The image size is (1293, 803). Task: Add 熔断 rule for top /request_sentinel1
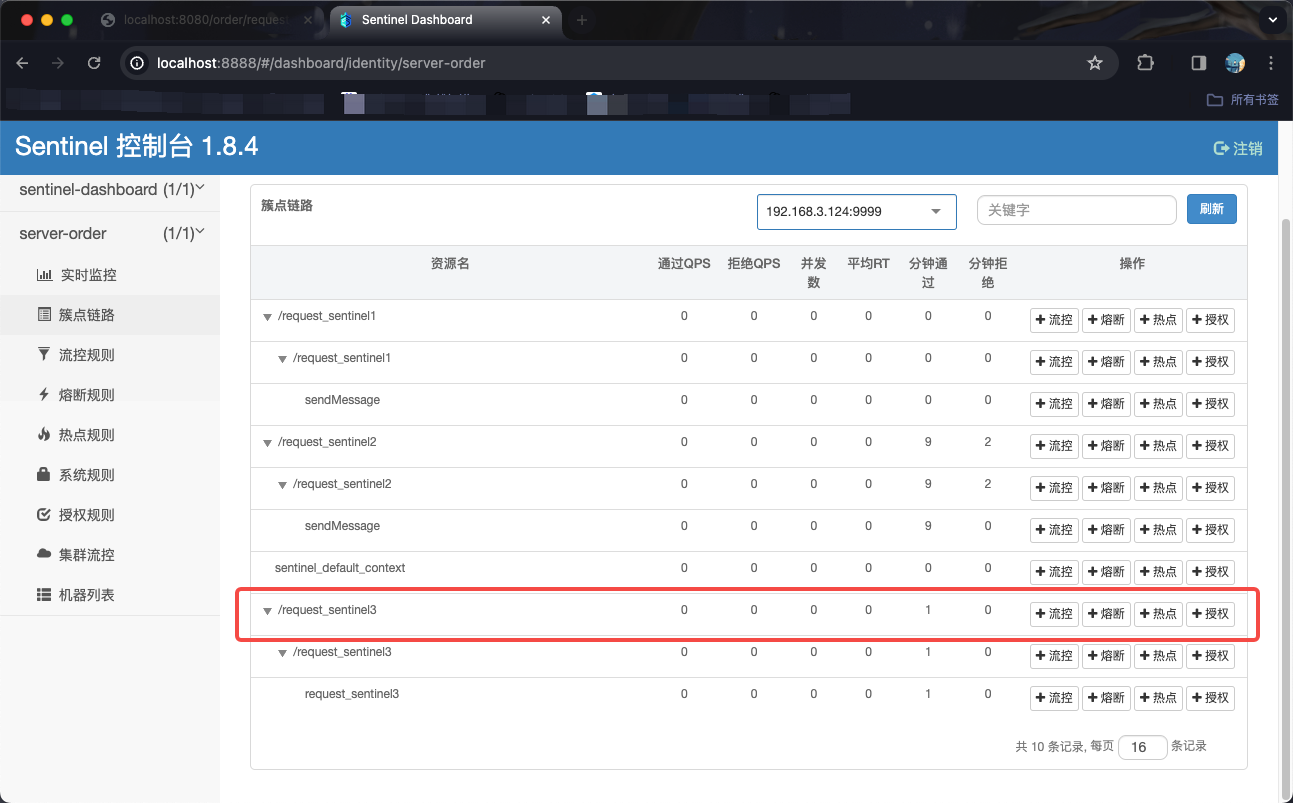click(1106, 320)
